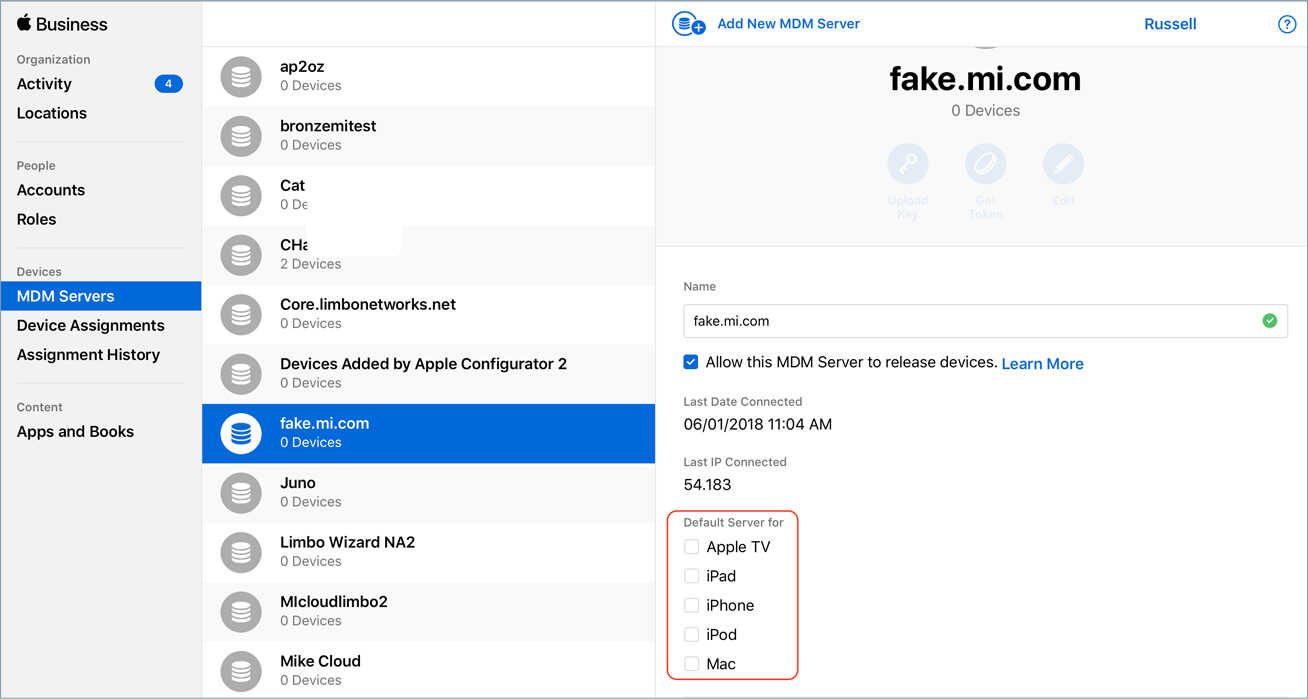This screenshot has width=1308, height=699.
Task: Click the server icon beside Cat
Action: point(241,195)
